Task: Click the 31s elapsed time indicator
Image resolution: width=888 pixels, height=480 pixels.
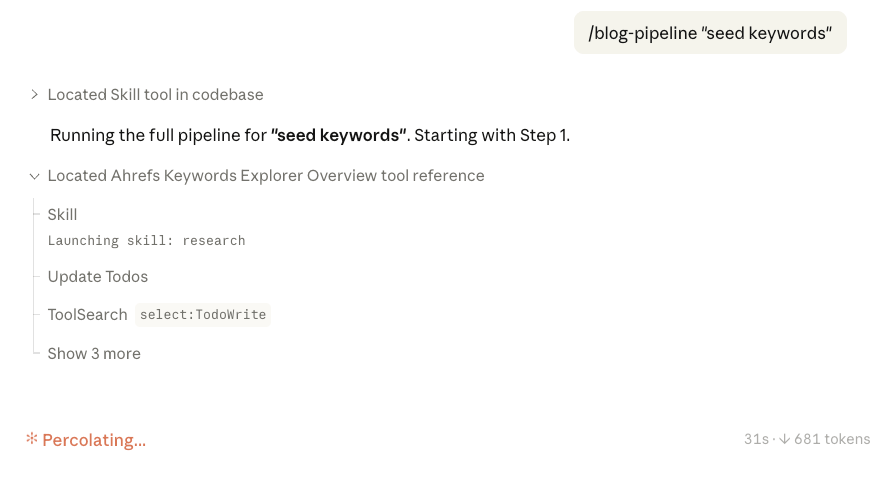Action: point(756,439)
